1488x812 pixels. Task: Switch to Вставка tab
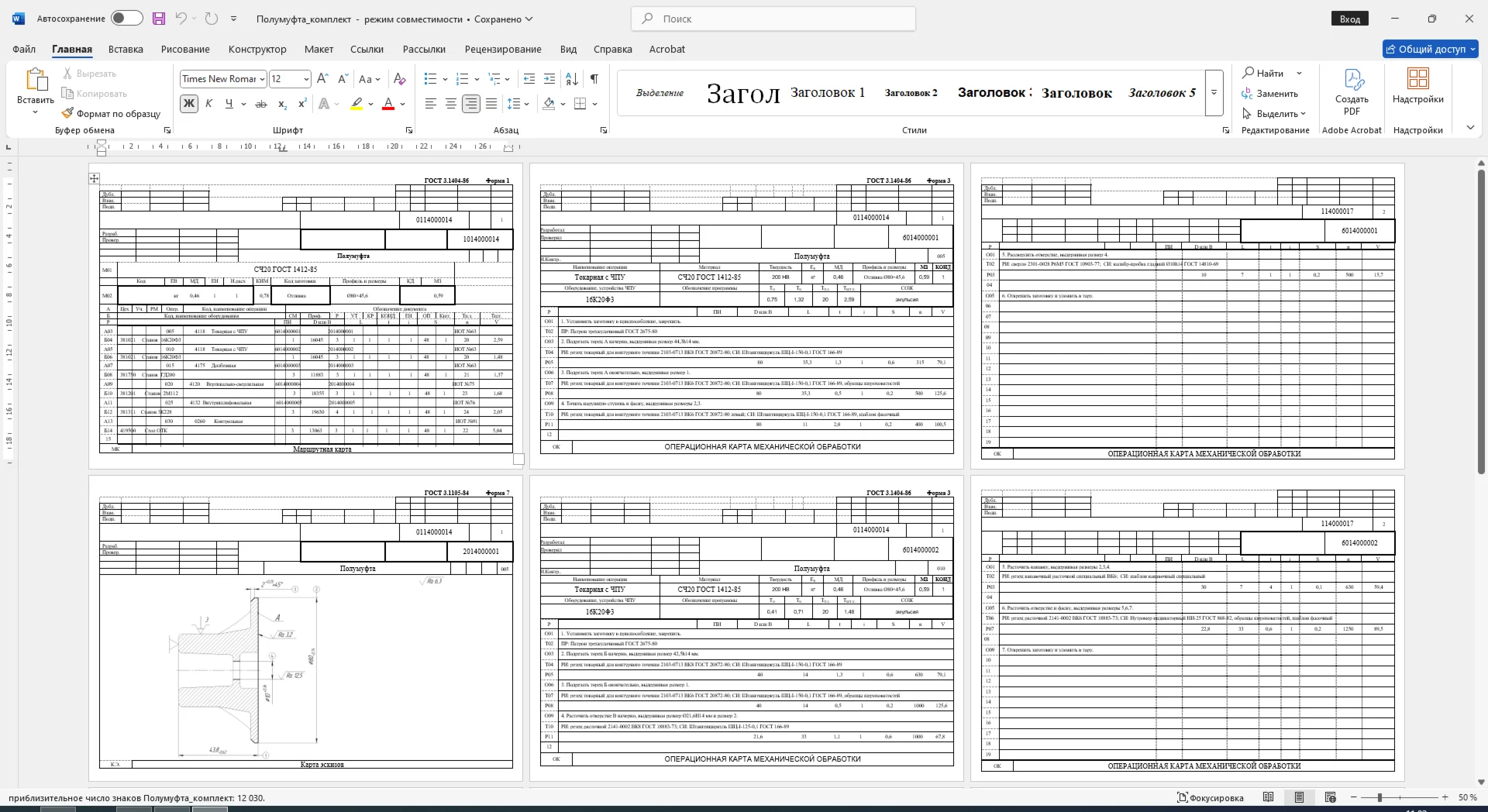click(126, 49)
